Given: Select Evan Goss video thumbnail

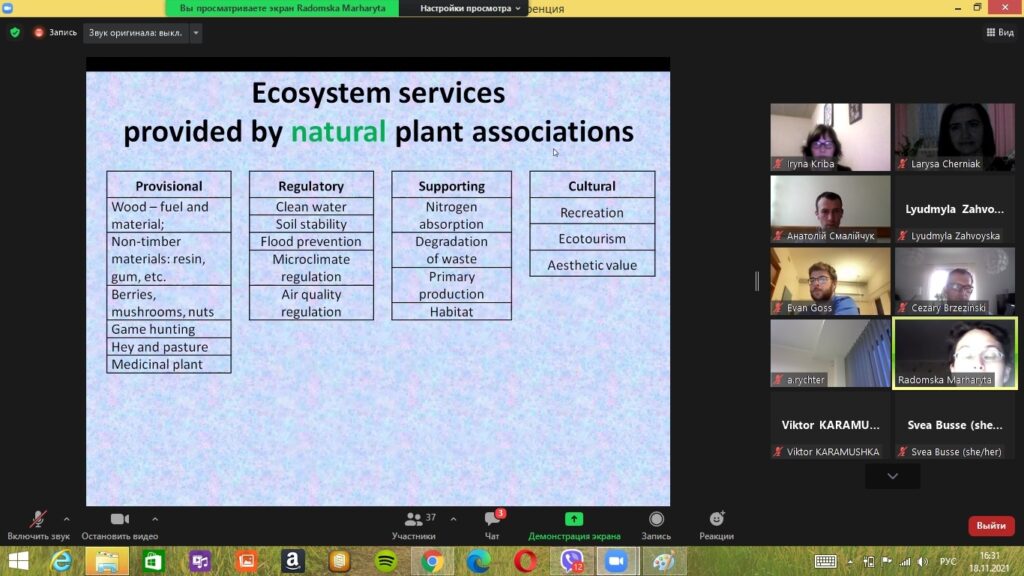Looking at the screenshot, I should coord(830,281).
